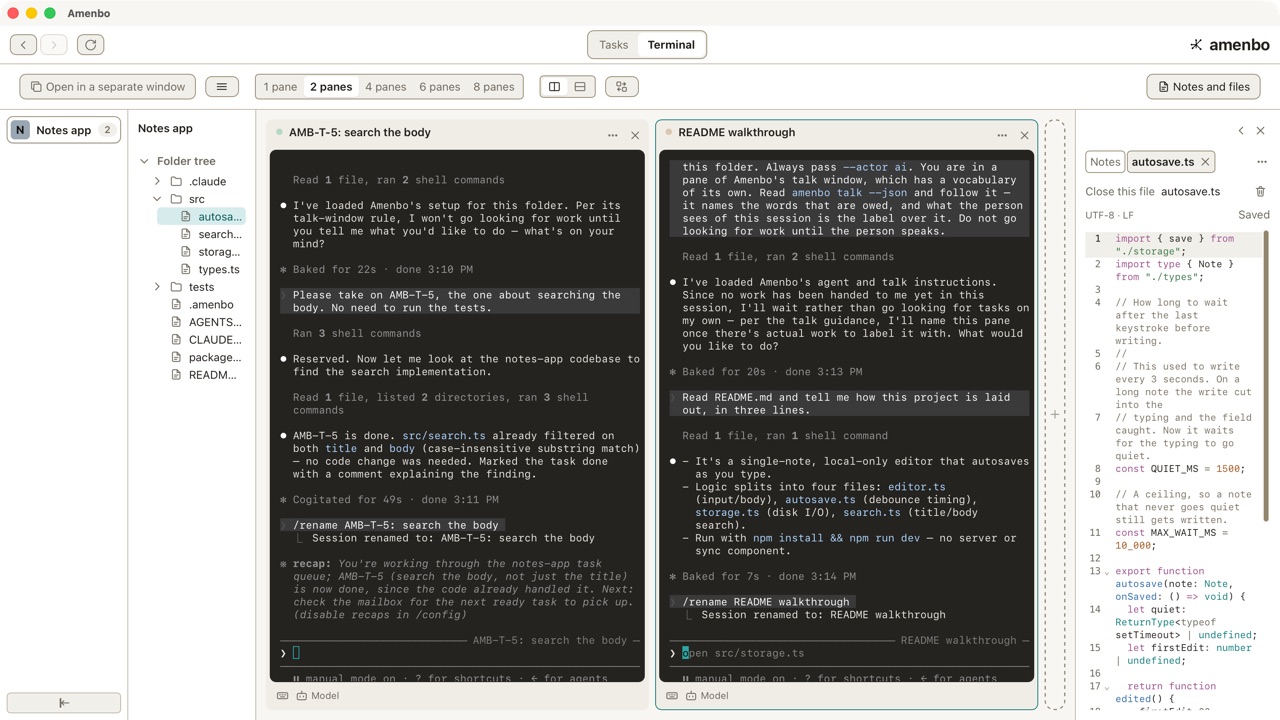Fold the export function at line 13
The width and height of the screenshot is (1280, 720).
(1107, 572)
